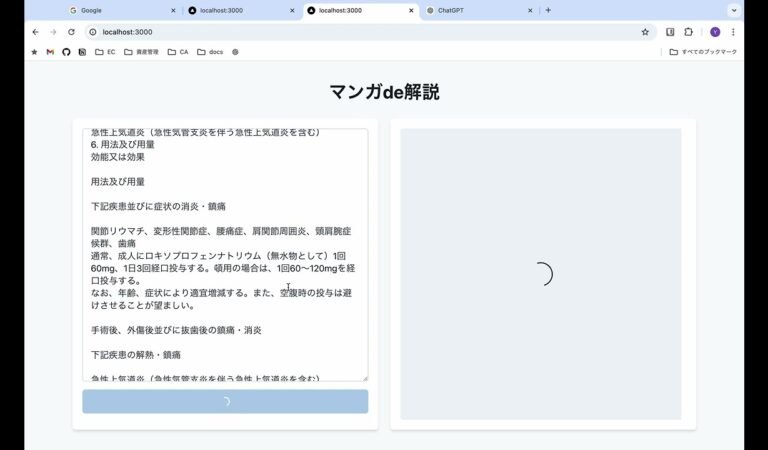Open the tab search dropdown

733,10
